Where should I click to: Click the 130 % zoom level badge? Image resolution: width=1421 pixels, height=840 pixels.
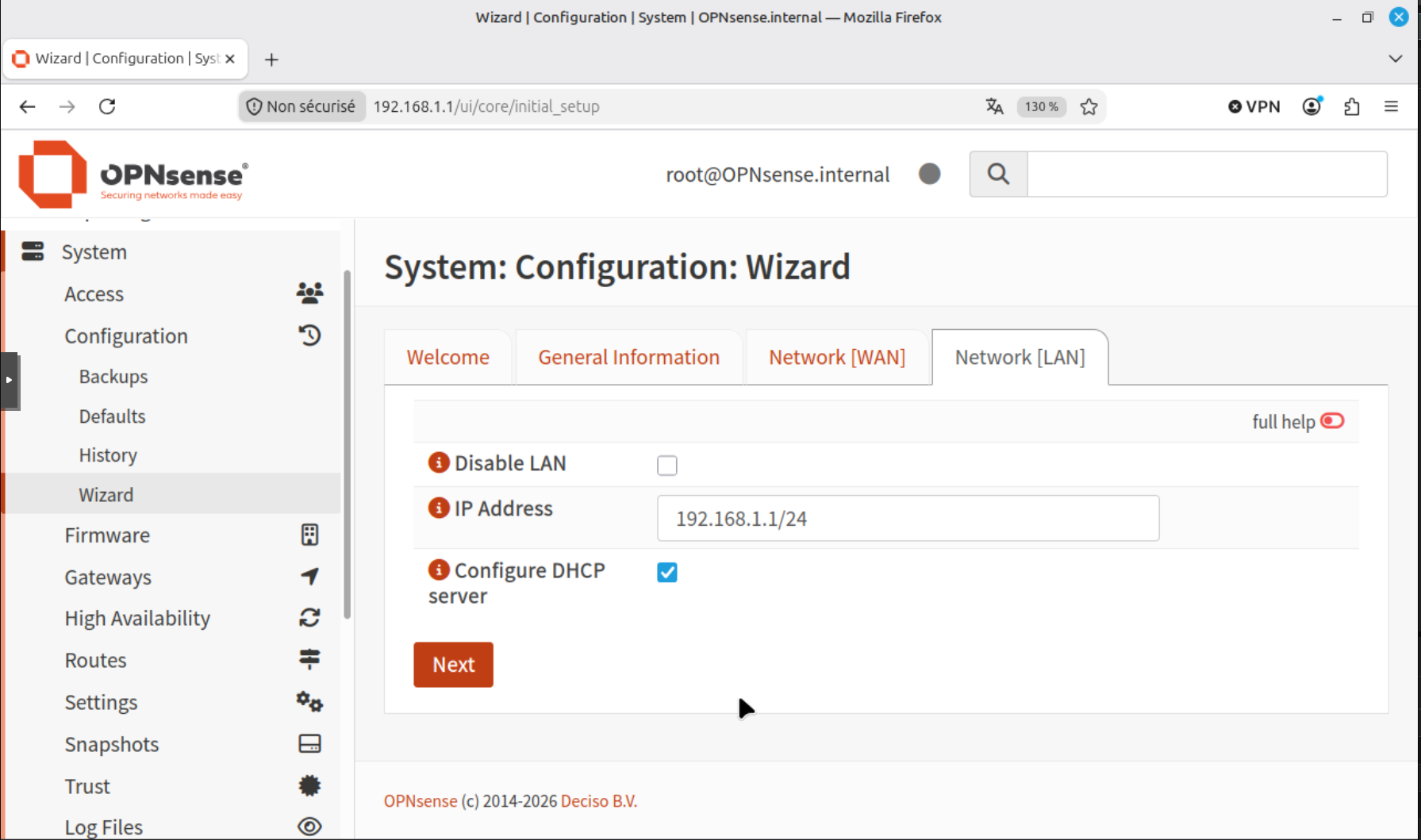(1041, 106)
